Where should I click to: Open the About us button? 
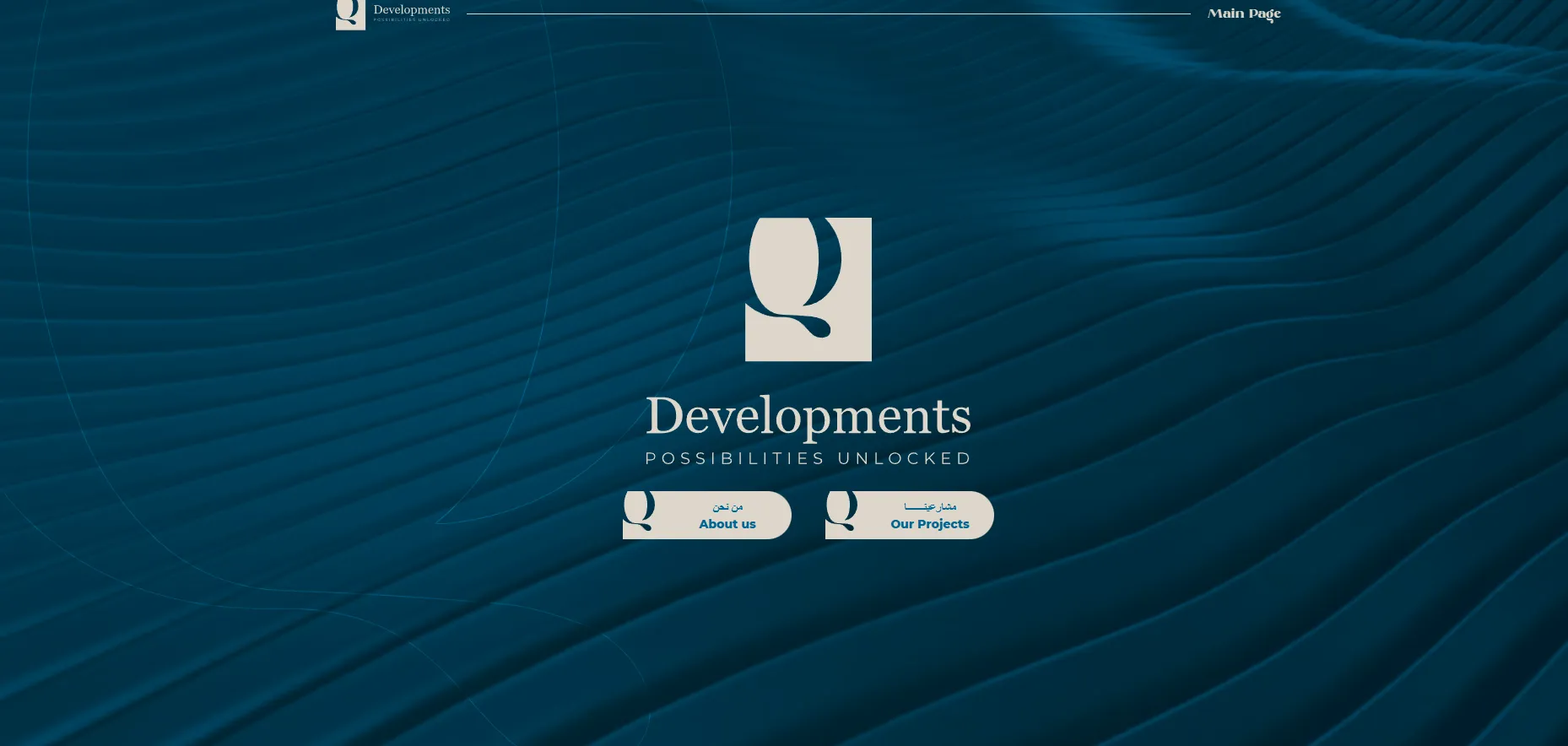(x=707, y=515)
